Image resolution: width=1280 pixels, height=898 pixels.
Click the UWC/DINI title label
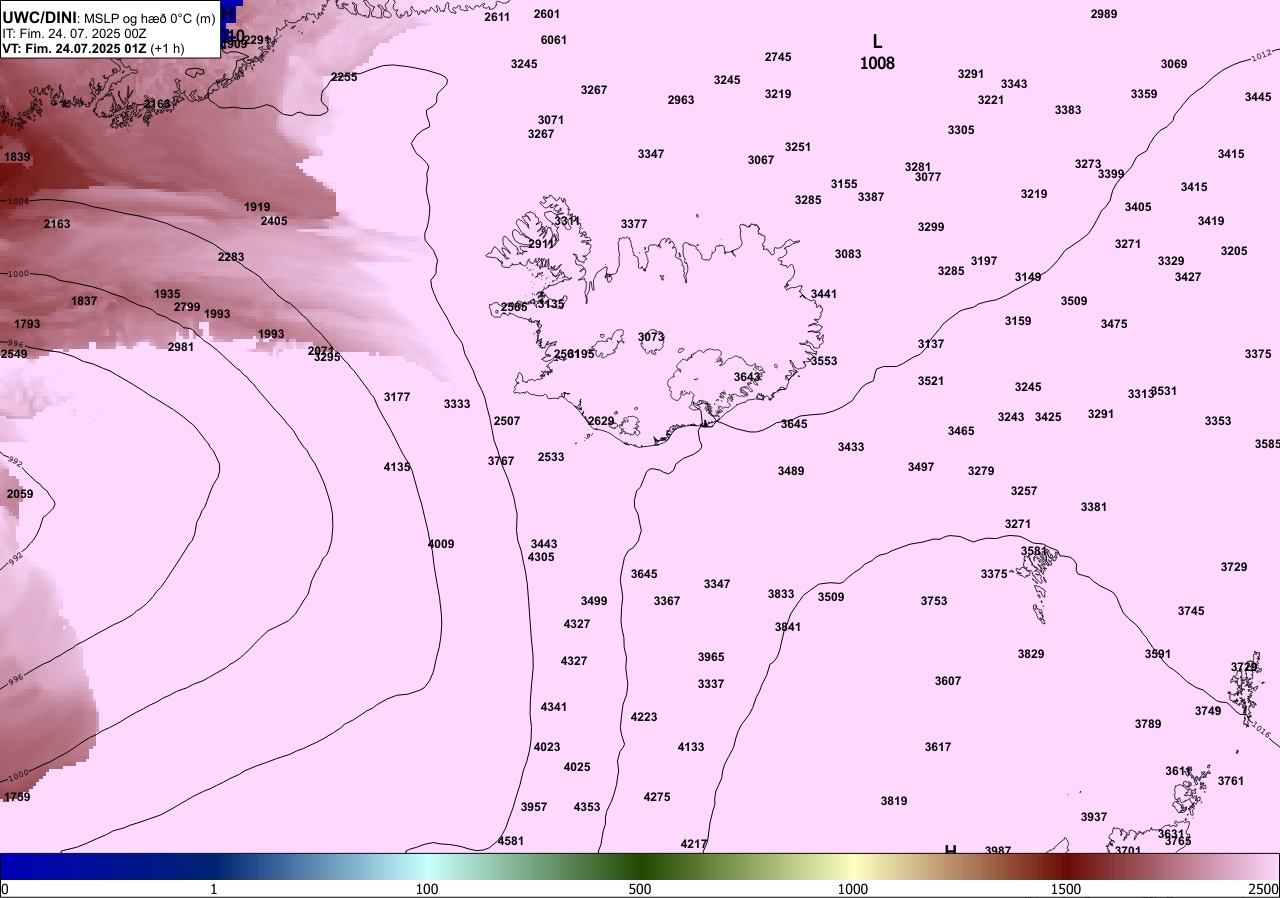point(40,17)
